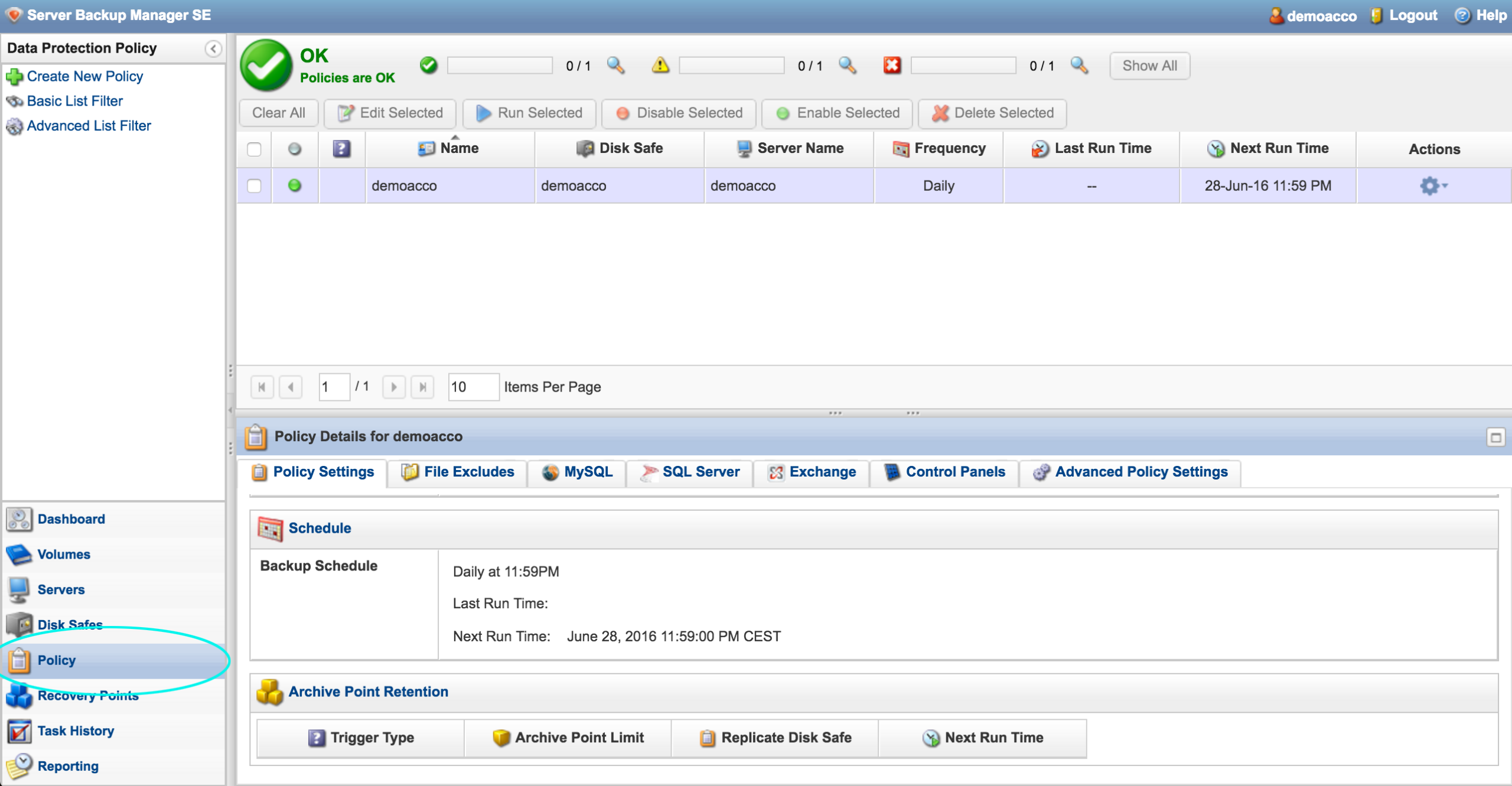The width and height of the screenshot is (1512, 786).
Task: Click the magnifier beside the error policies counter
Action: tap(1078, 65)
